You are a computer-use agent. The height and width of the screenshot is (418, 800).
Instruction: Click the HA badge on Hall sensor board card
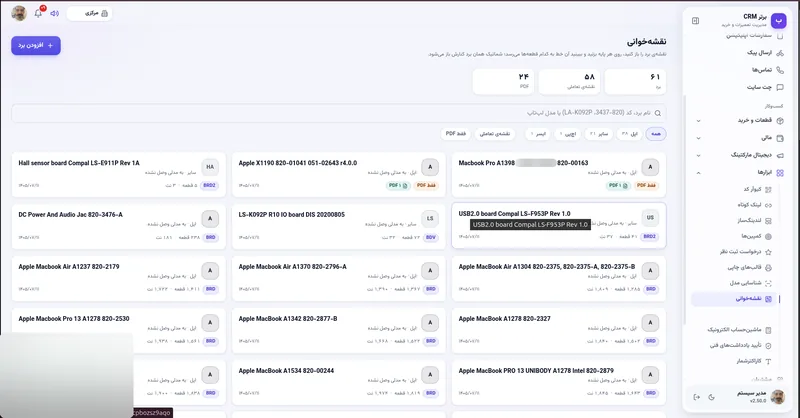[210, 167]
